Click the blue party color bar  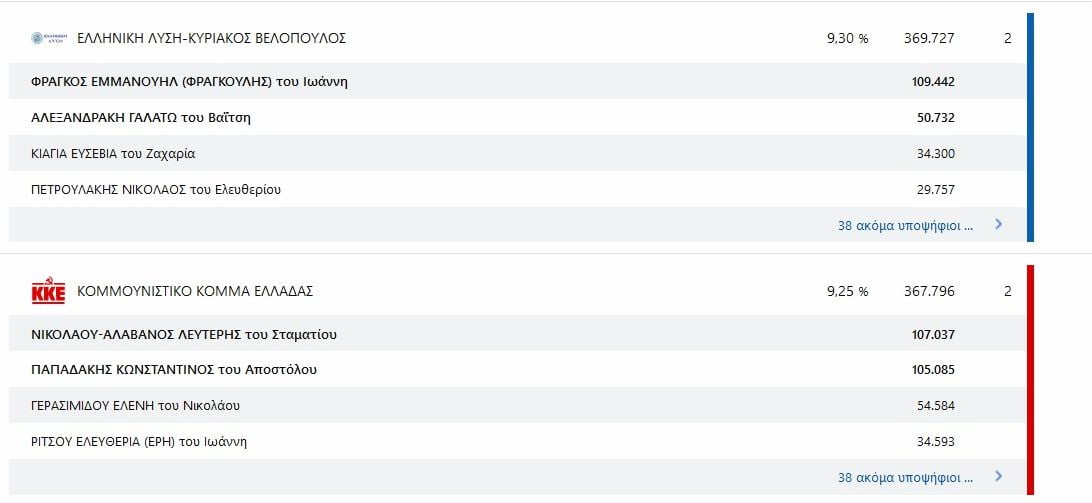pyautogui.click(x=1030, y=127)
